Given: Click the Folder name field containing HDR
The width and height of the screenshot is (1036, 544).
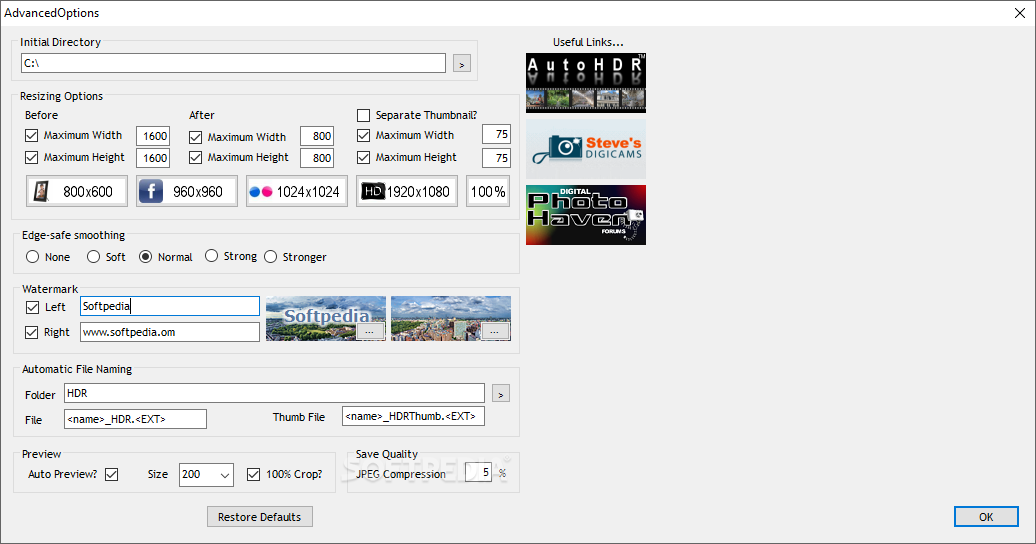Looking at the screenshot, I should 274,393.
